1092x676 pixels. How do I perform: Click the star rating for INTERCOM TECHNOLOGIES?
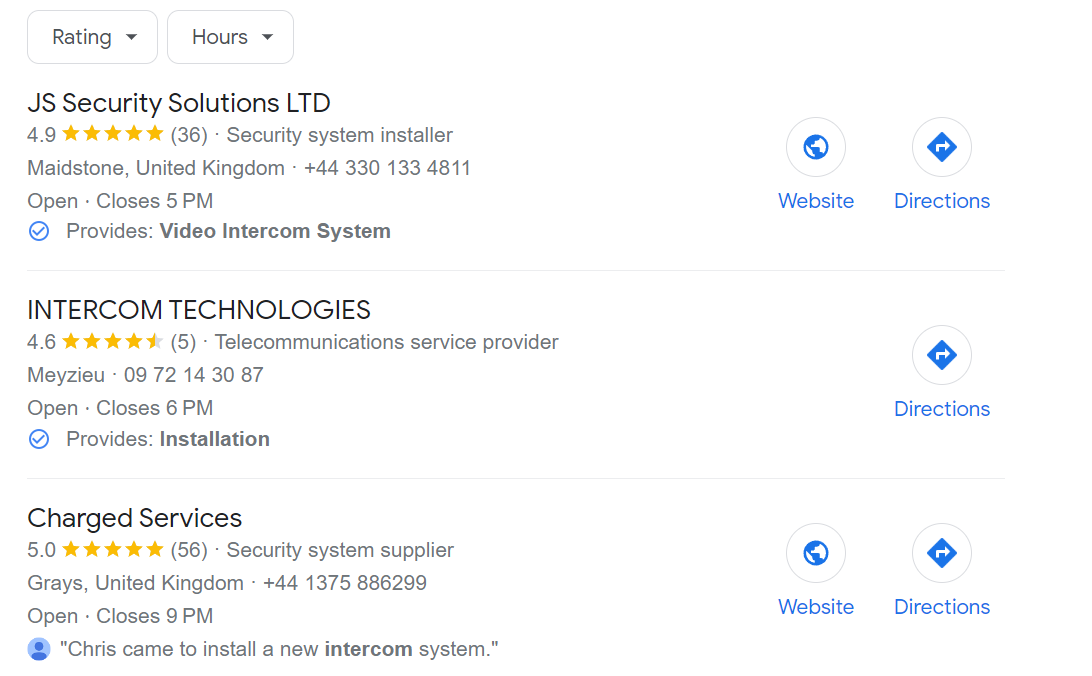click(112, 342)
